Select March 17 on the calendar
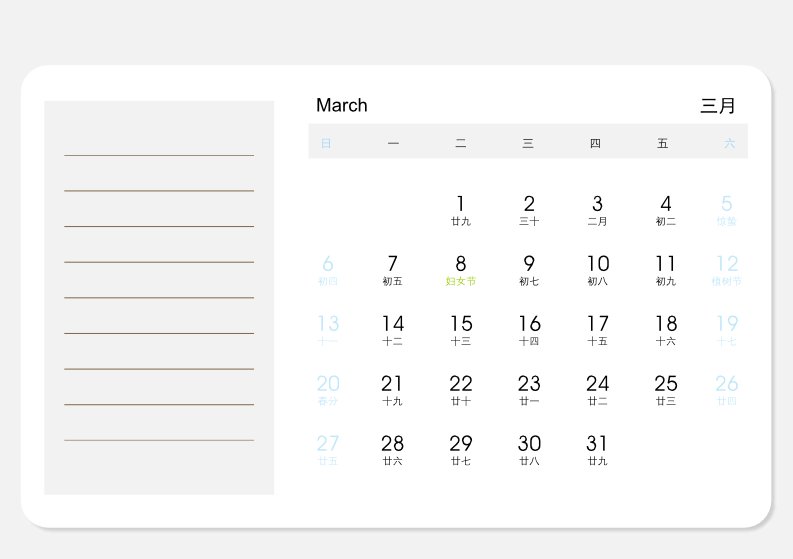 (597, 330)
